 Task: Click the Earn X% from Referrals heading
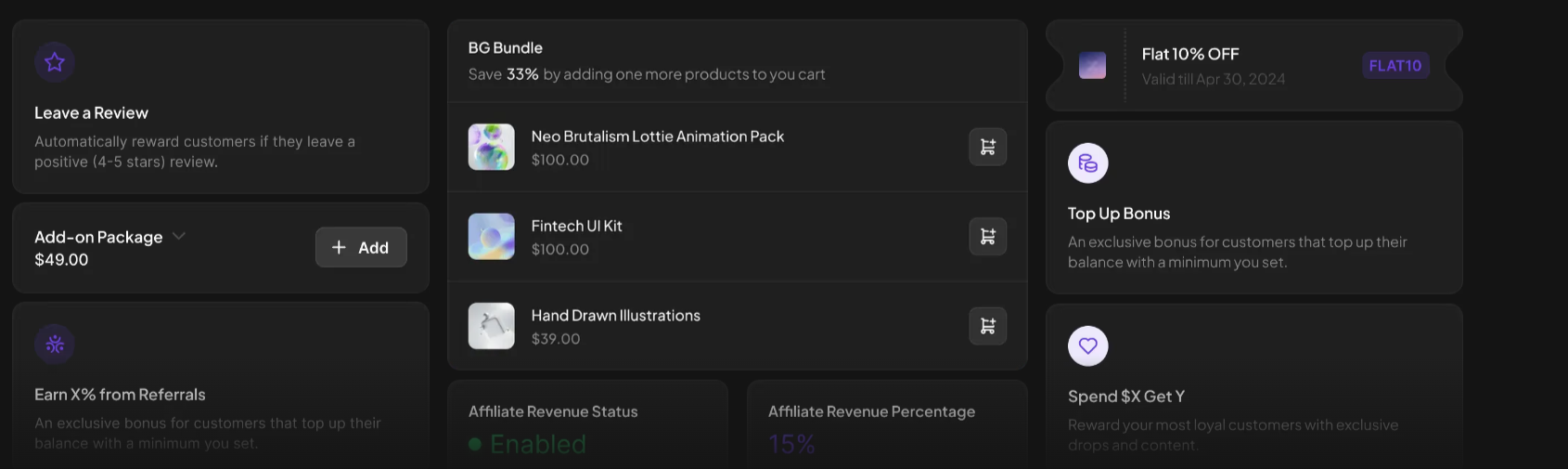pyautogui.click(x=120, y=395)
